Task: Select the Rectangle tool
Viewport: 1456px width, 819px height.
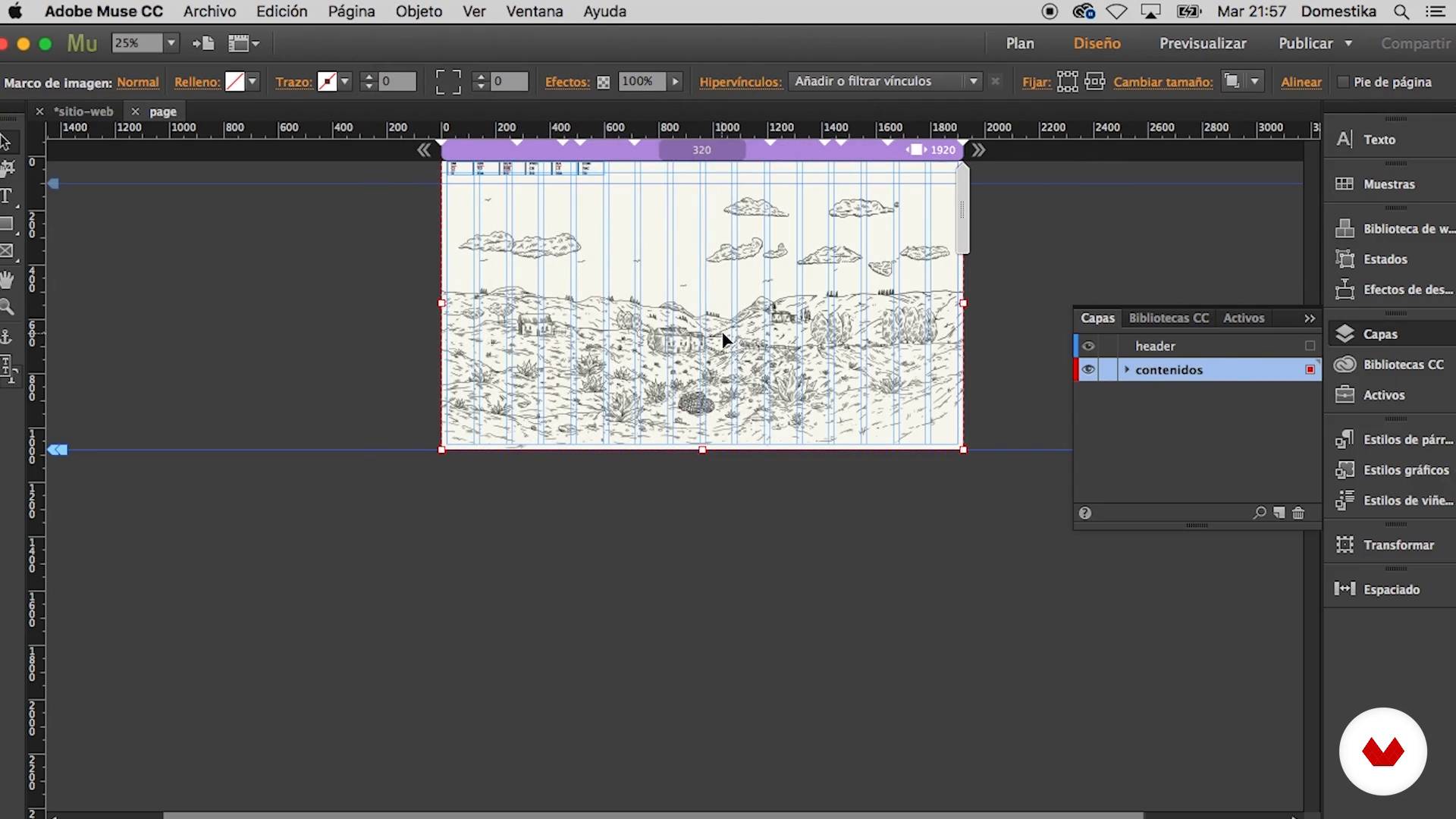Action: 8,224
